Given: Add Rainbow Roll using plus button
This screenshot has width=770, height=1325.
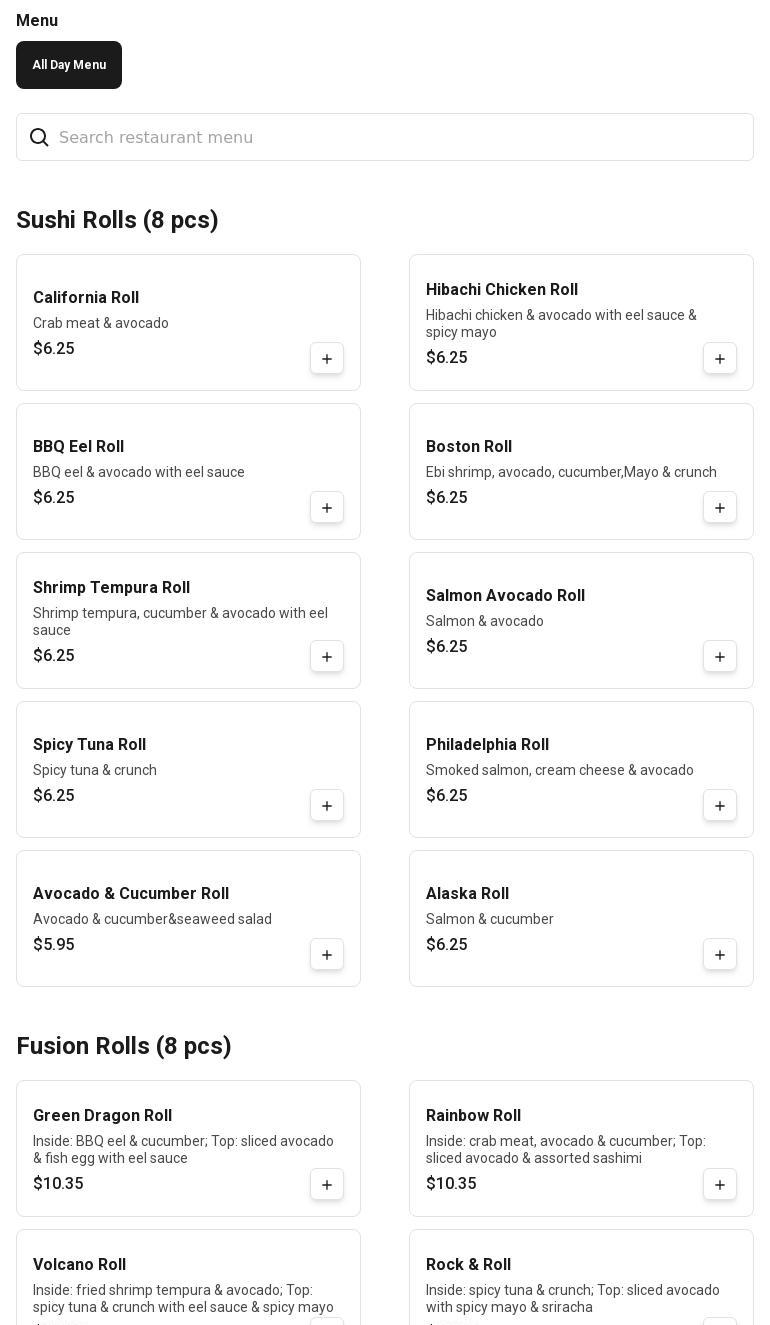Looking at the screenshot, I should coord(720,1185).
